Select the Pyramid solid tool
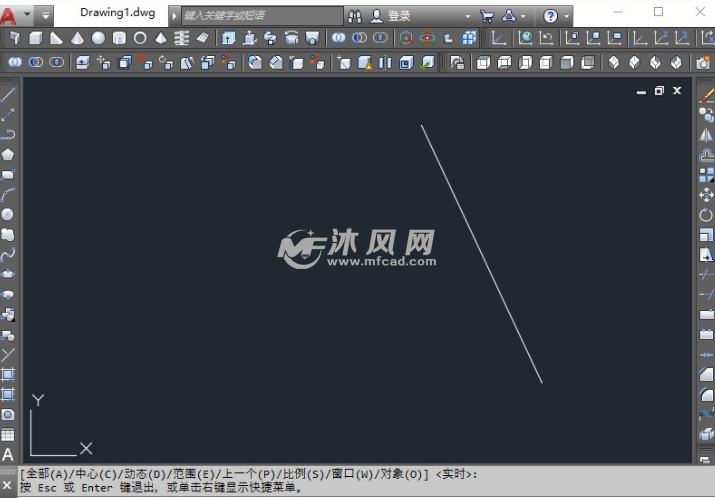Screen dimensions: 715x498 (x=161, y=38)
